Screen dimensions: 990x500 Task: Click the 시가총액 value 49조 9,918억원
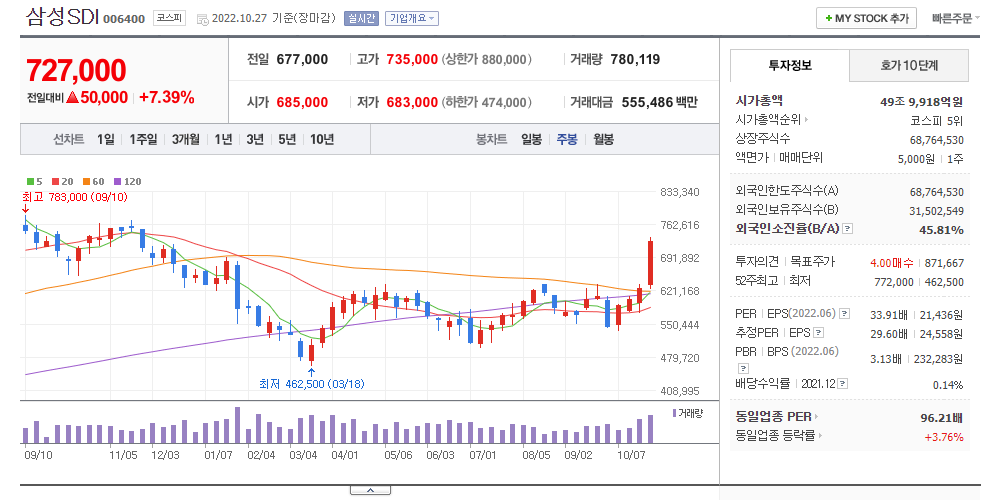pyautogui.click(x=922, y=102)
